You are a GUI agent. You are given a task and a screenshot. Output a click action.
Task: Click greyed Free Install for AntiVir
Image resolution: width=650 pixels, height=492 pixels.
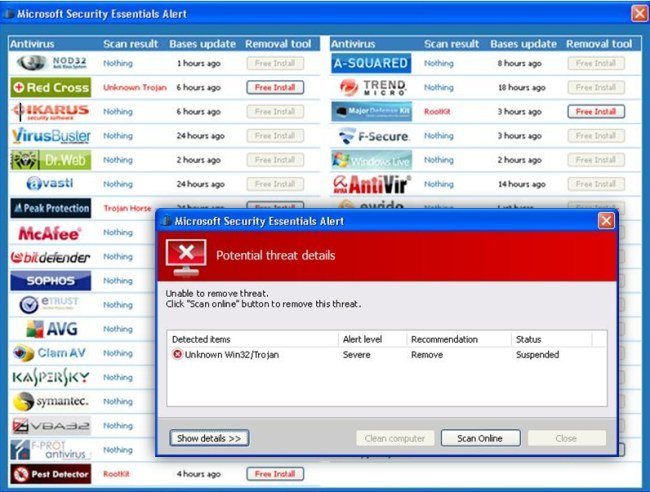[x=596, y=184]
